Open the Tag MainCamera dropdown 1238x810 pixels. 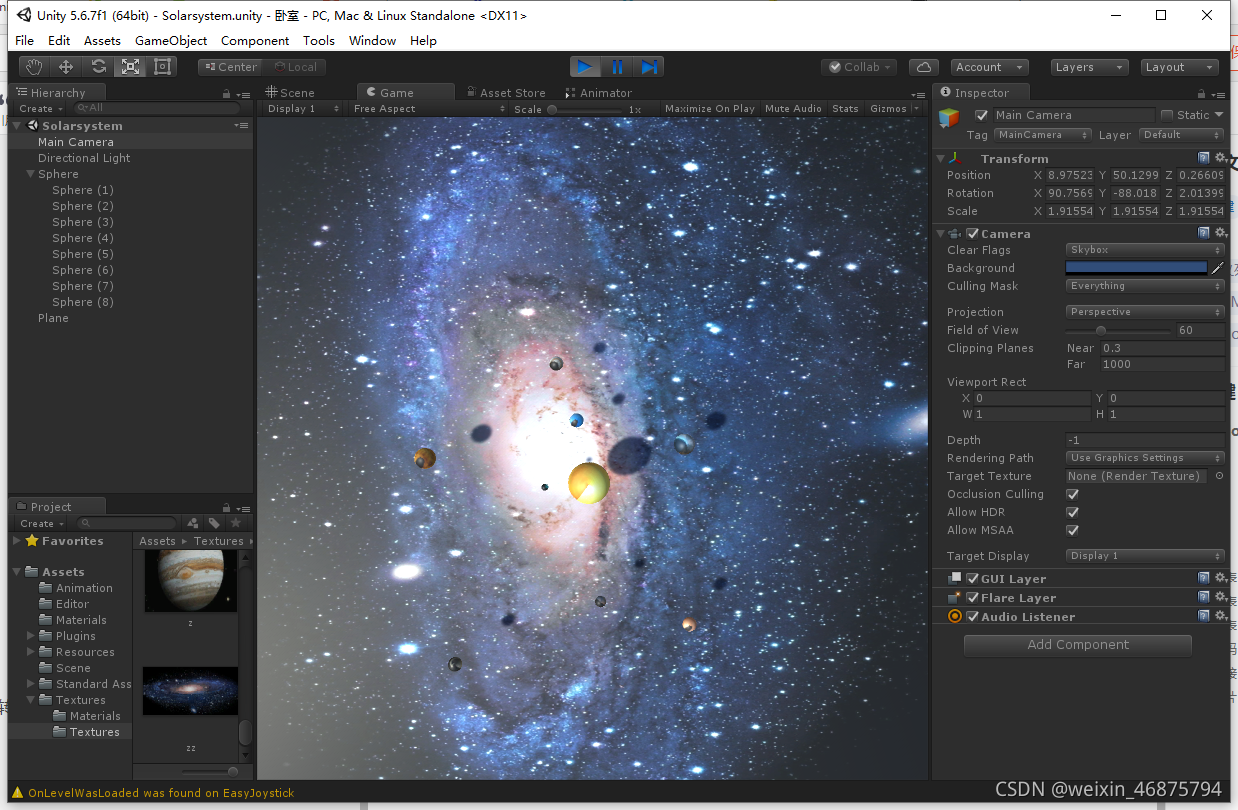[x=1042, y=134]
